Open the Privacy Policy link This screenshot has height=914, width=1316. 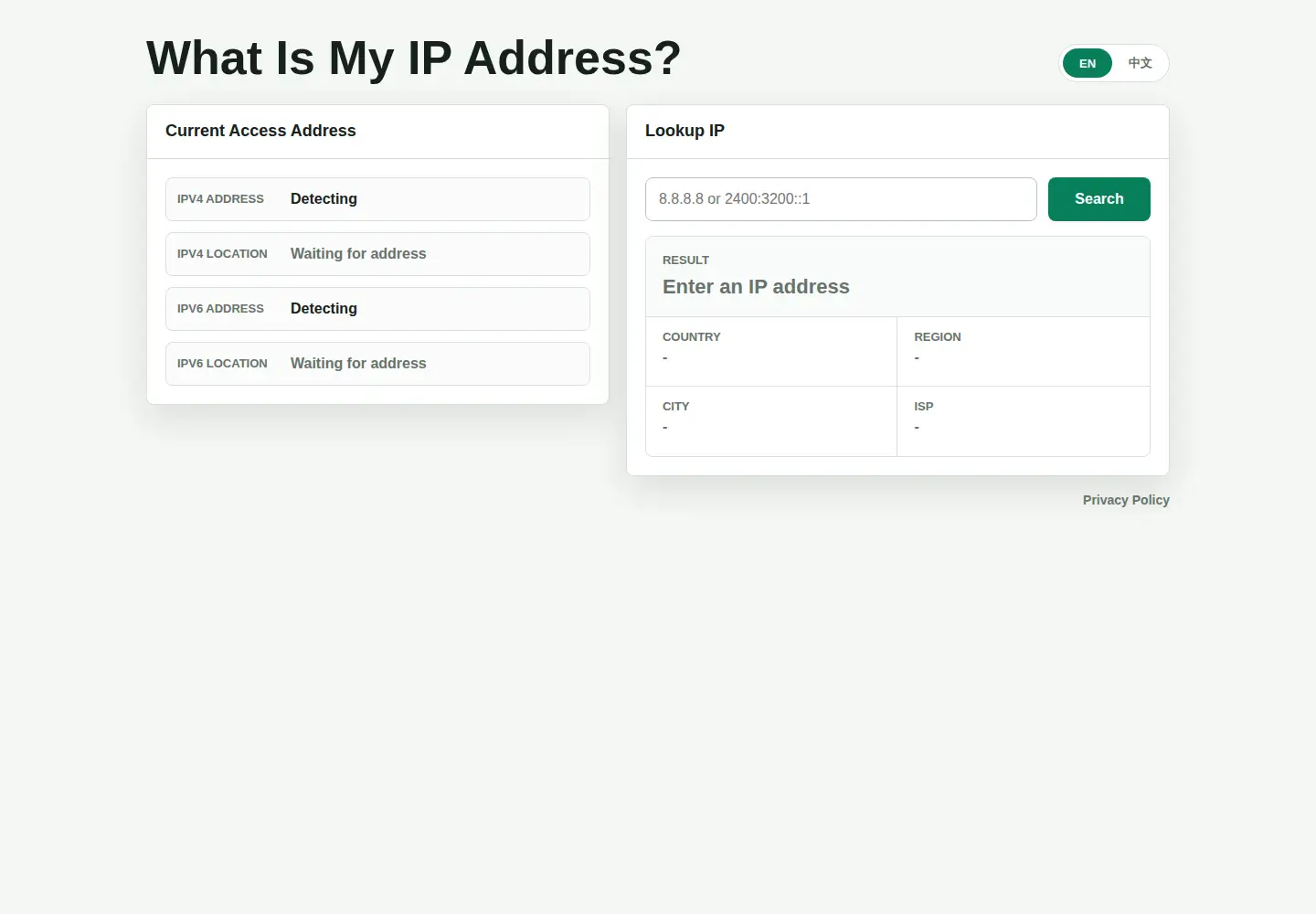click(1126, 500)
